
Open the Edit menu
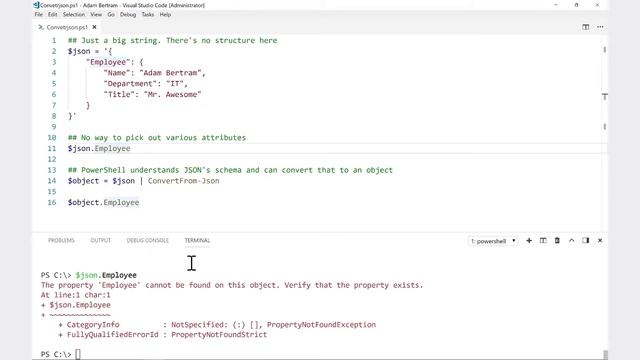(53, 14)
